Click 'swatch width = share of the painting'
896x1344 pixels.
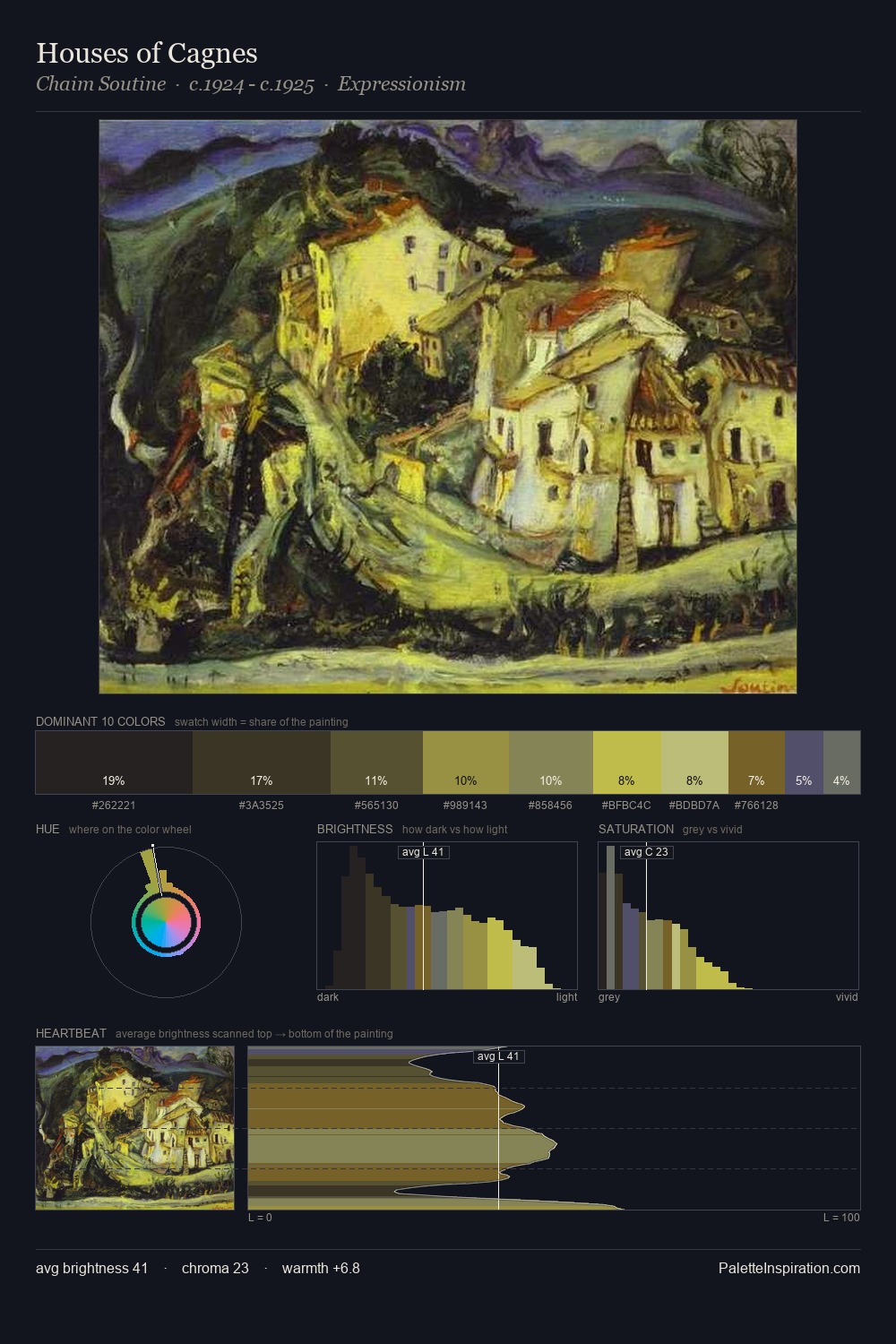tap(262, 721)
